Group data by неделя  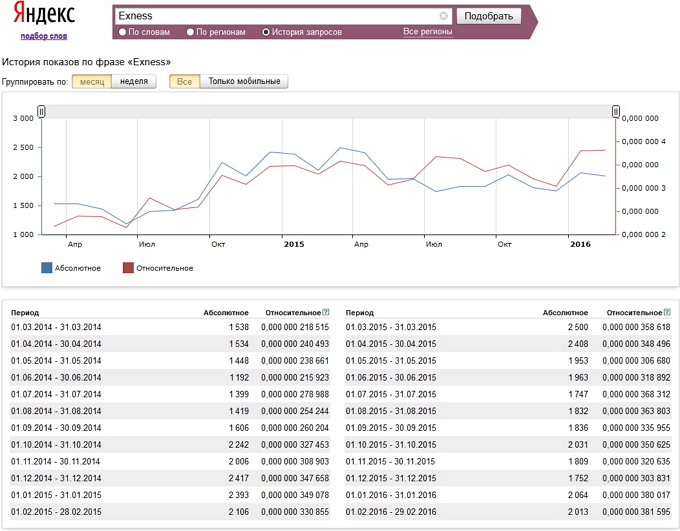tap(134, 82)
